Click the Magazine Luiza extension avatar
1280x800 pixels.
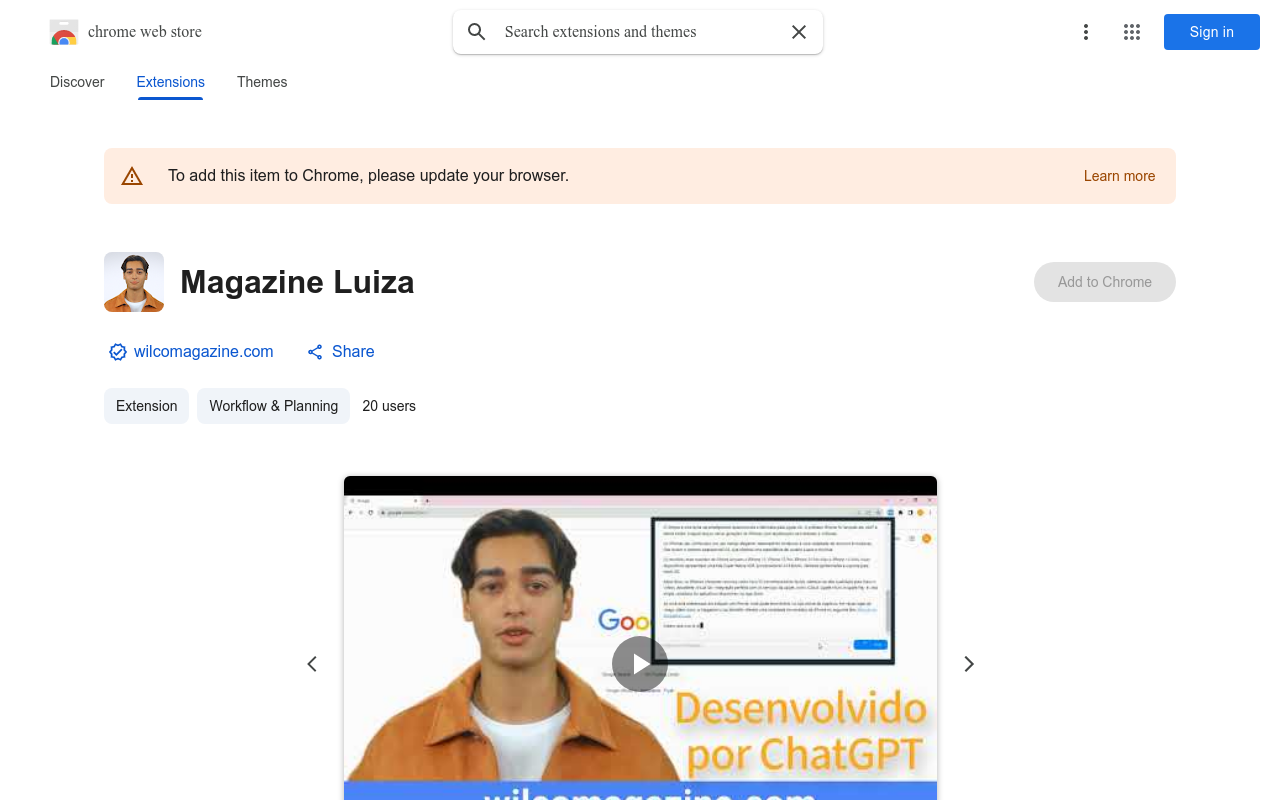coord(134,282)
